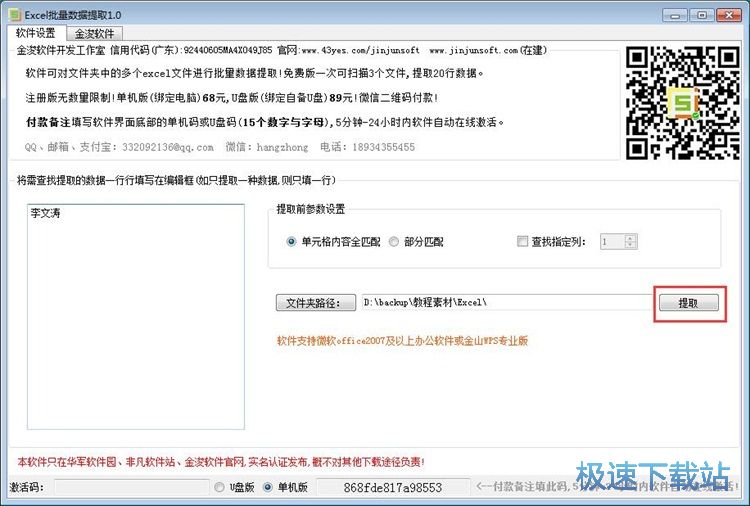Open the 金浚软件 tab
Screen dimensions: 750x506
94,34
